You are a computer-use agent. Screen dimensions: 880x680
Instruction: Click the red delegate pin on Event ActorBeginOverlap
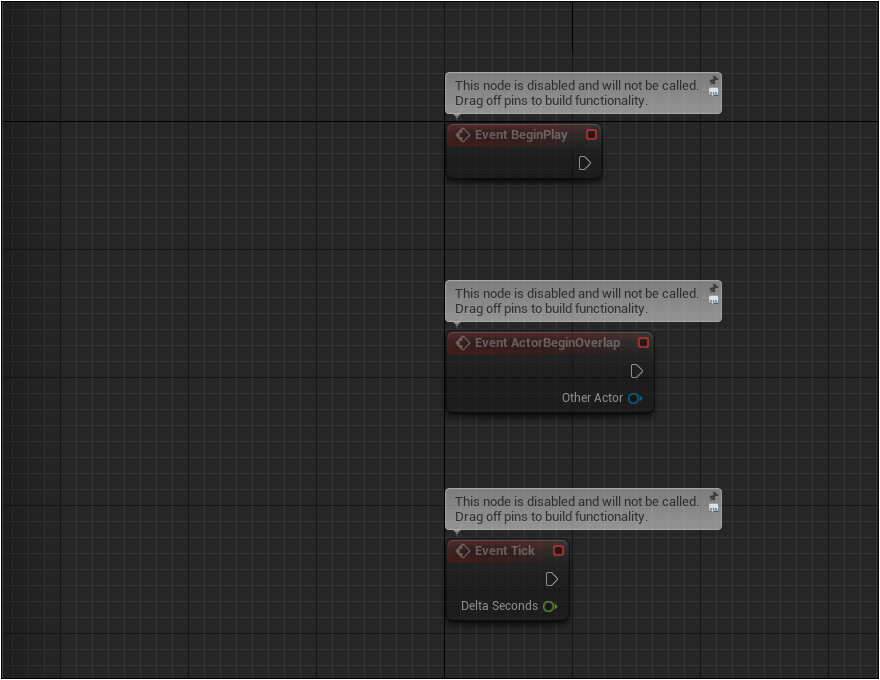643,343
